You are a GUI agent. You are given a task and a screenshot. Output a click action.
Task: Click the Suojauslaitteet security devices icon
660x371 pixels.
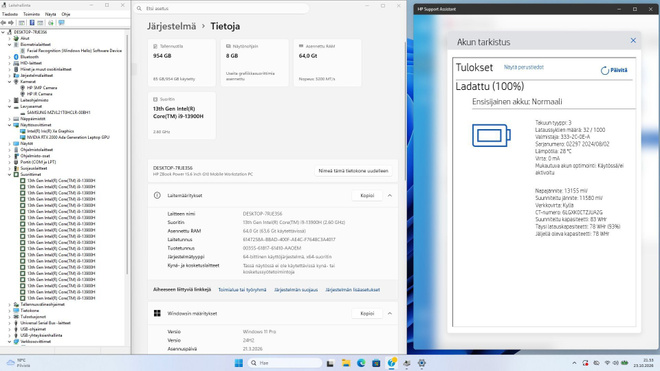pos(16,168)
